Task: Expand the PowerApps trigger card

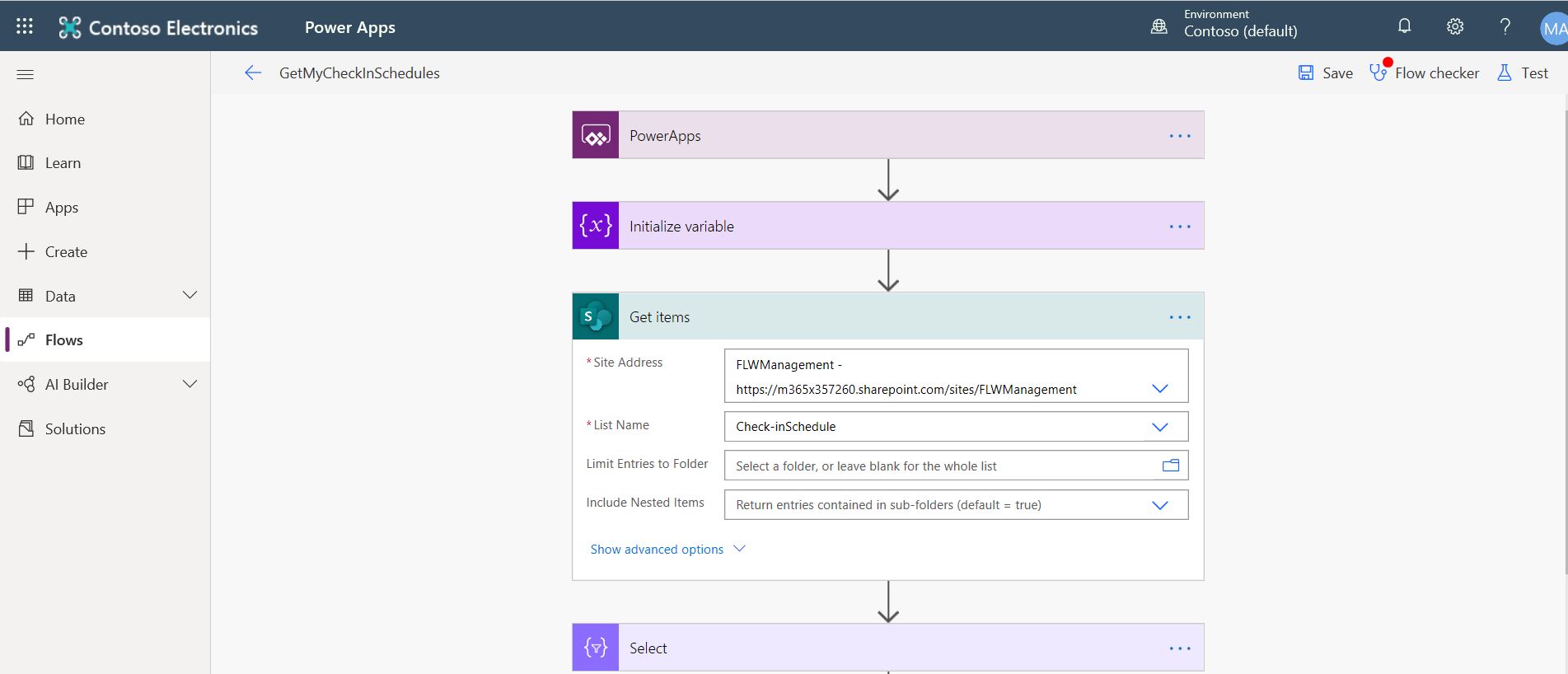Action: (x=888, y=135)
